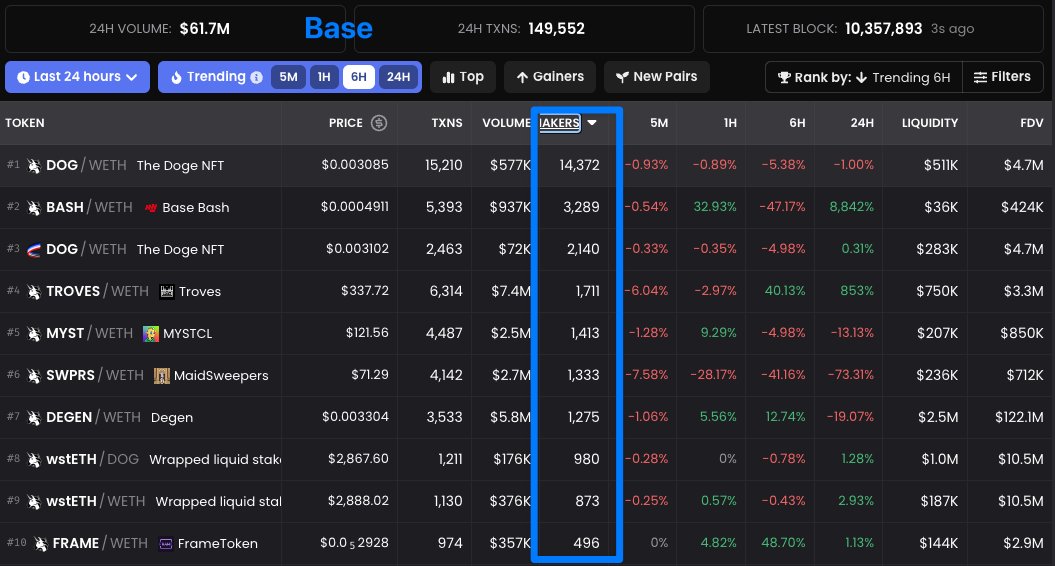Screen dimensions: 1055x566
Task: Open the Top tokens view
Action: point(463,77)
